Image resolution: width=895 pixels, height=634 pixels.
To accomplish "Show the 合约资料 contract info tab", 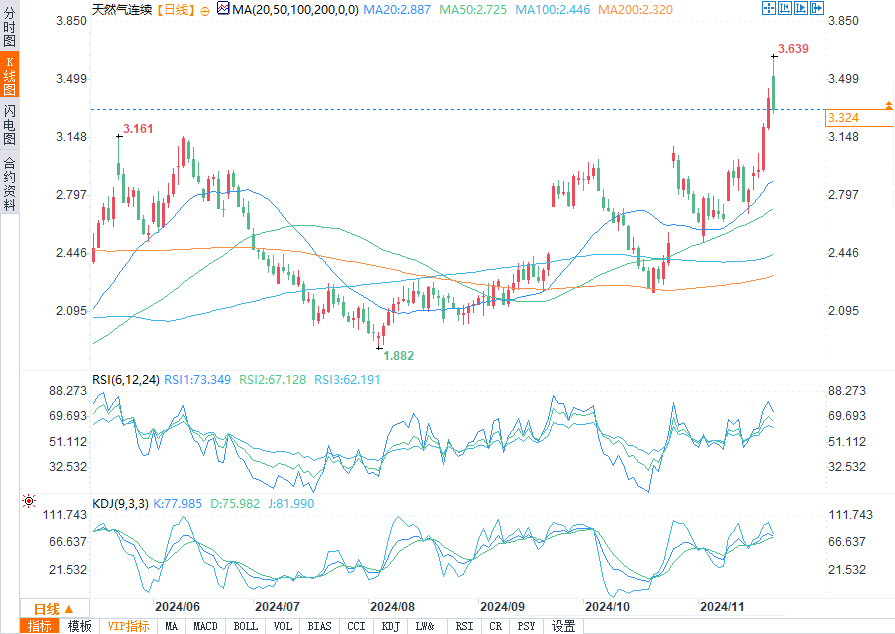I will tap(9, 183).
